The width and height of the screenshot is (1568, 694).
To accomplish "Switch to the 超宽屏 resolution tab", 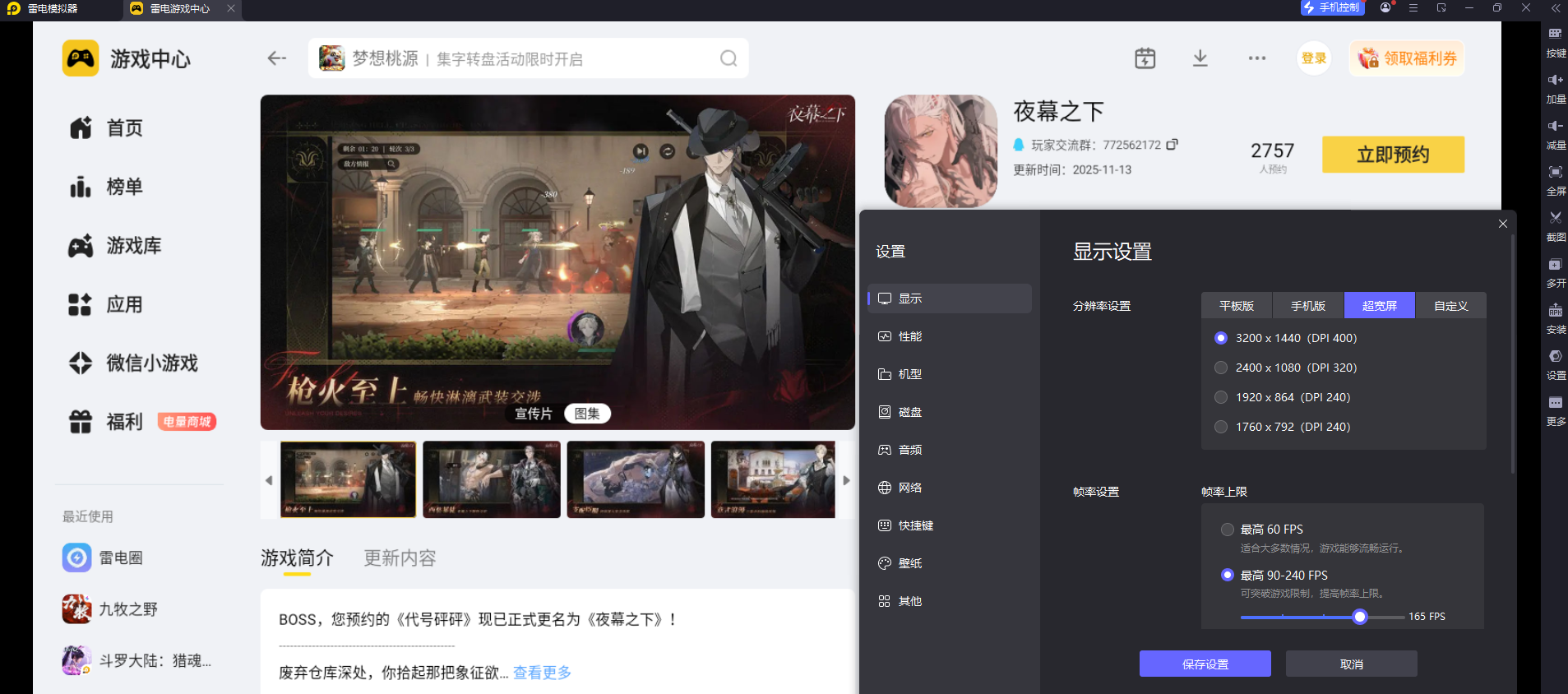I will coord(1380,305).
